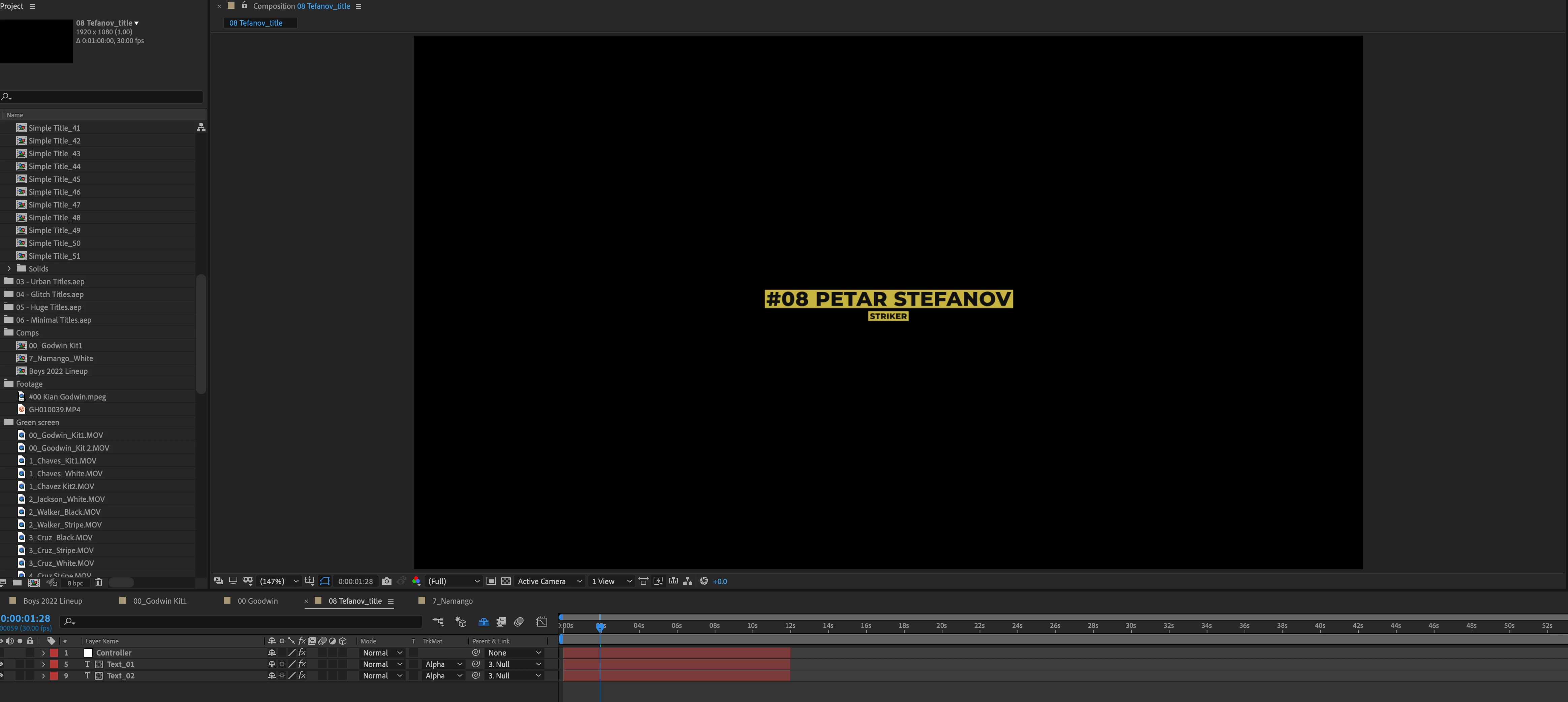The height and width of the screenshot is (702, 1568).
Task: Expand the Controller layer properties
Action: (x=43, y=653)
